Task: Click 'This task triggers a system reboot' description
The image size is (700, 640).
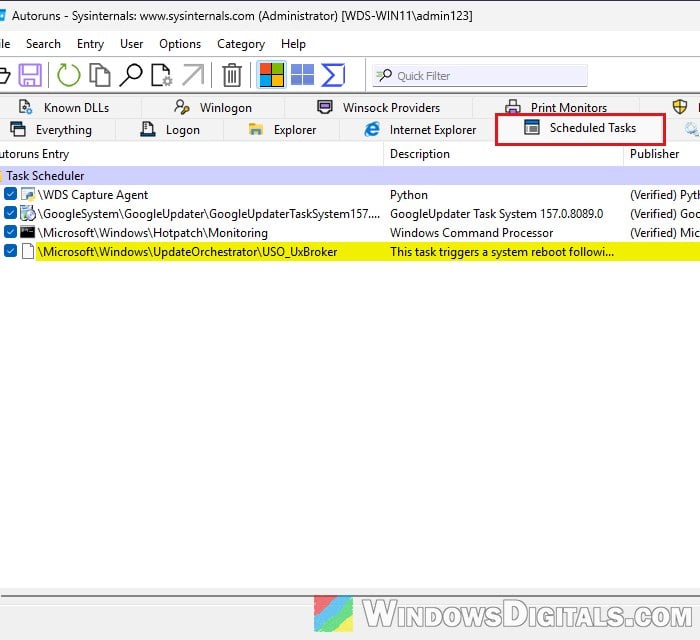Action: [502, 252]
